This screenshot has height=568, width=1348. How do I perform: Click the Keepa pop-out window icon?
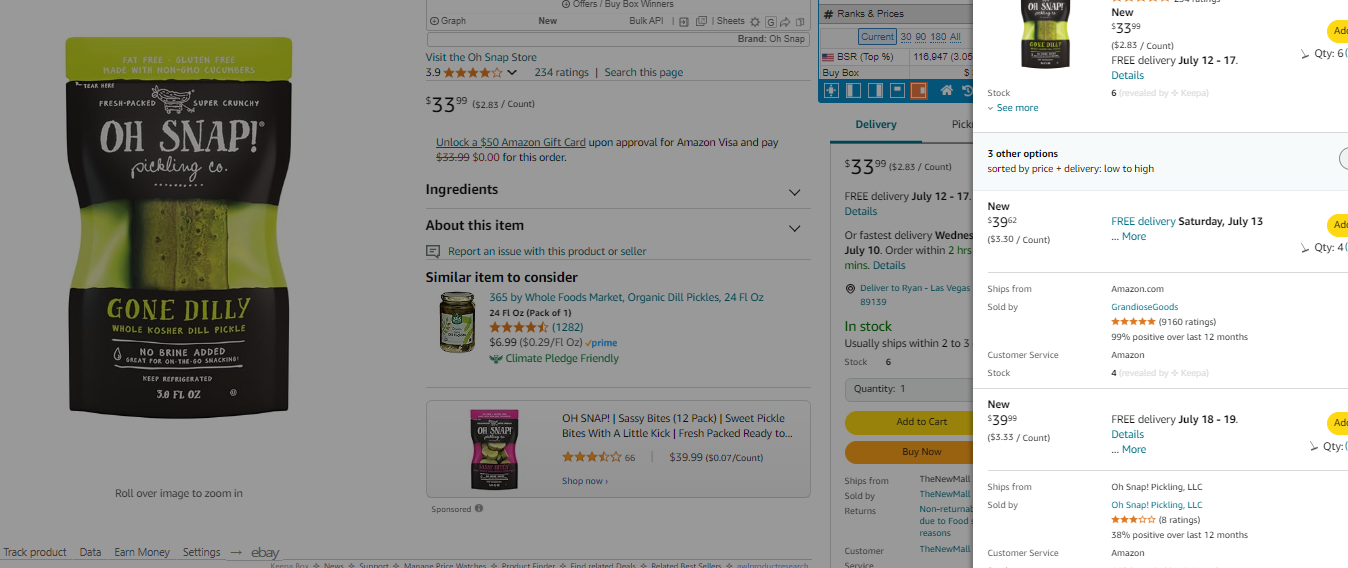701,21
